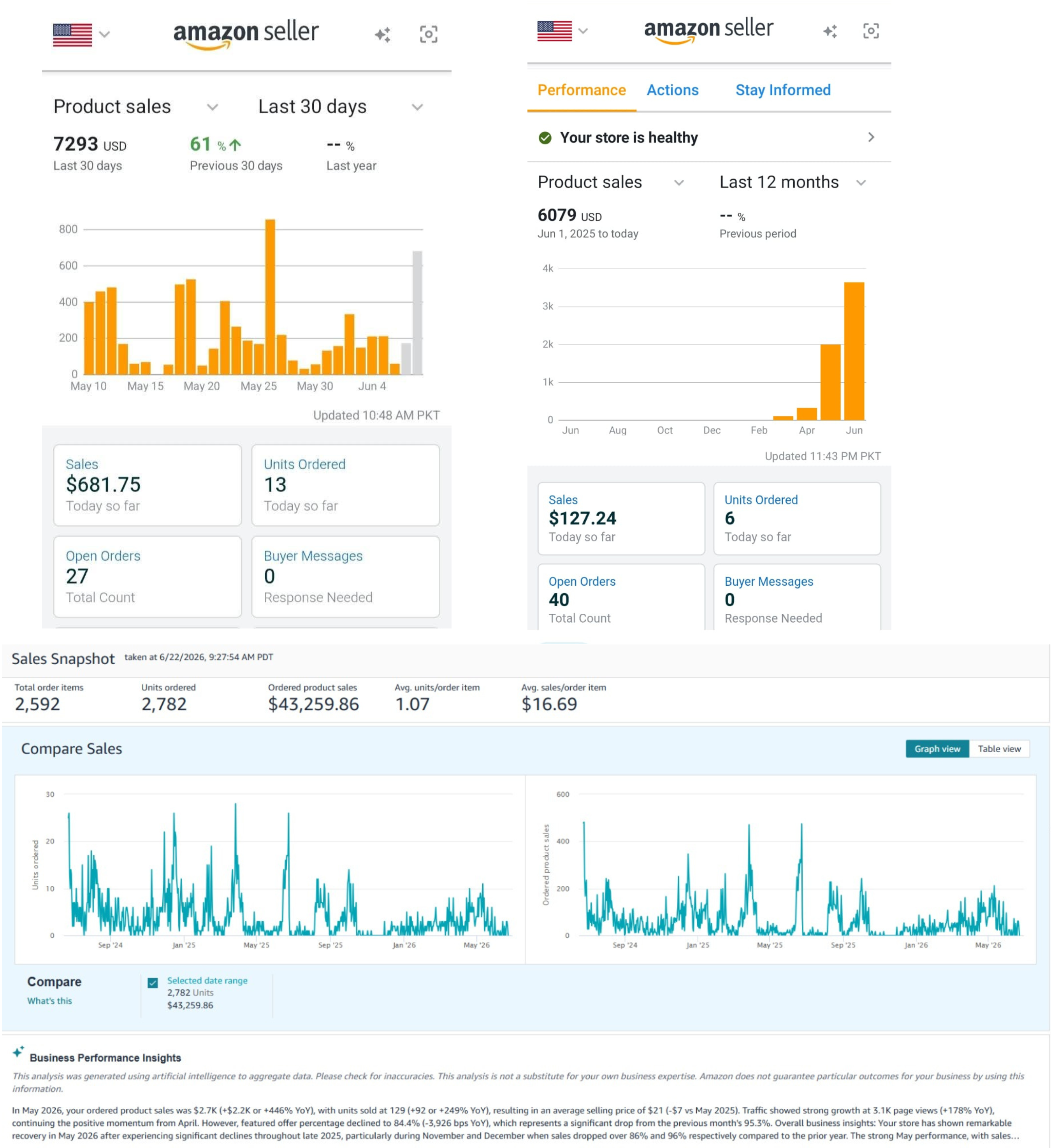Open the Open Orders 27 card
This screenshot has width=1051, height=1148.
point(148,576)
